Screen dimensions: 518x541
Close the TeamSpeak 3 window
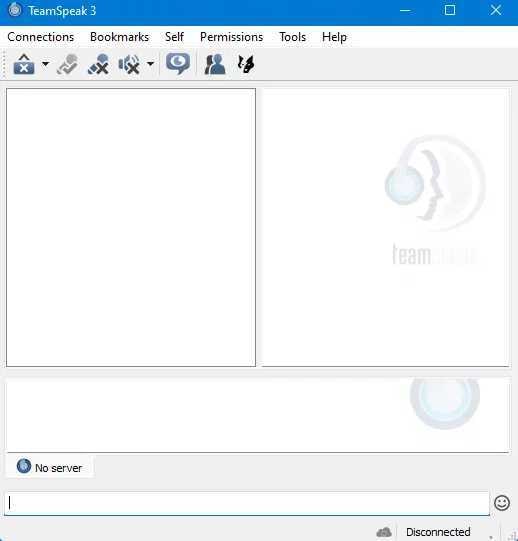point(496,10)
